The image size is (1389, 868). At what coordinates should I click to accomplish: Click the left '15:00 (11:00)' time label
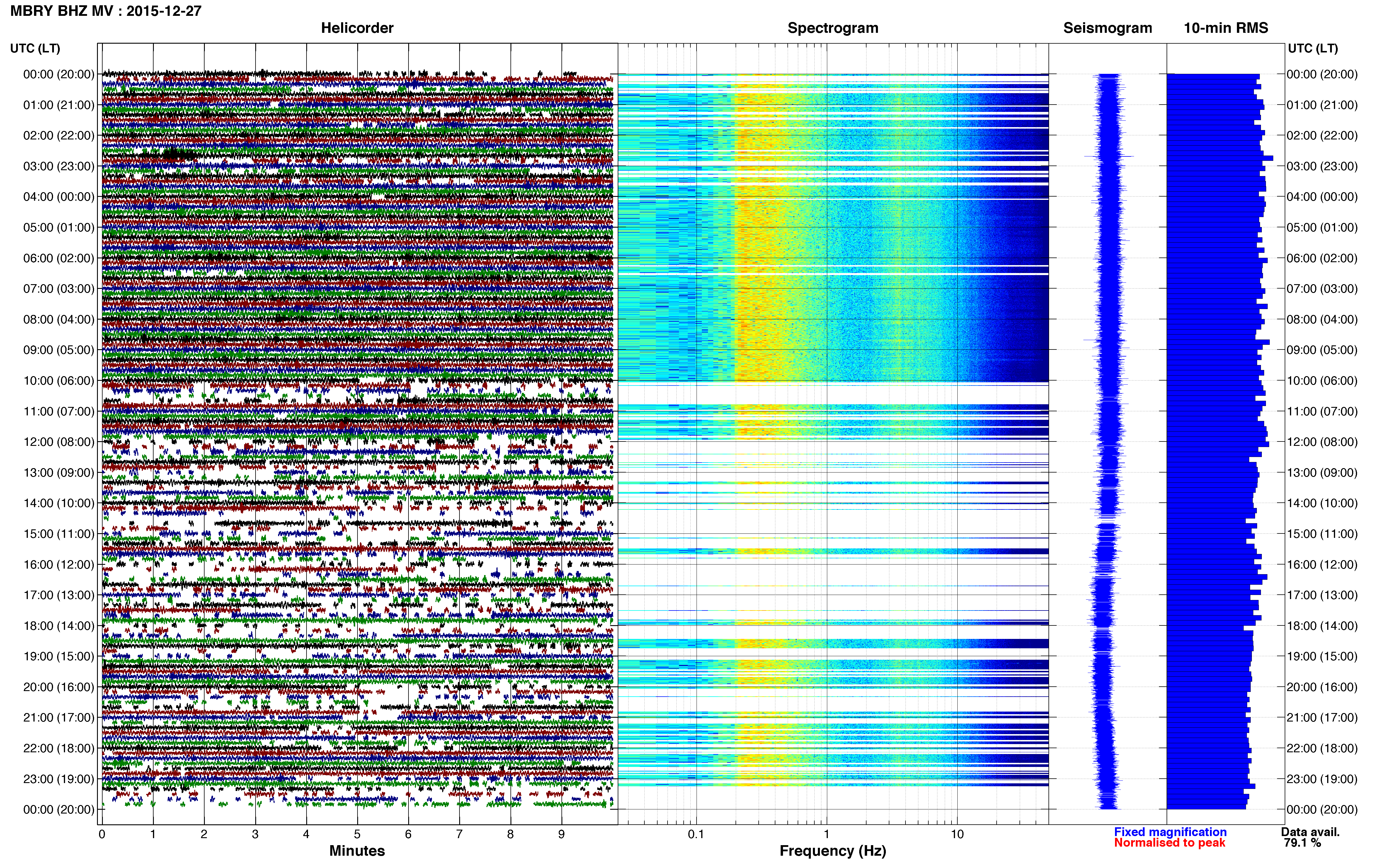click(x=59, y=534)
